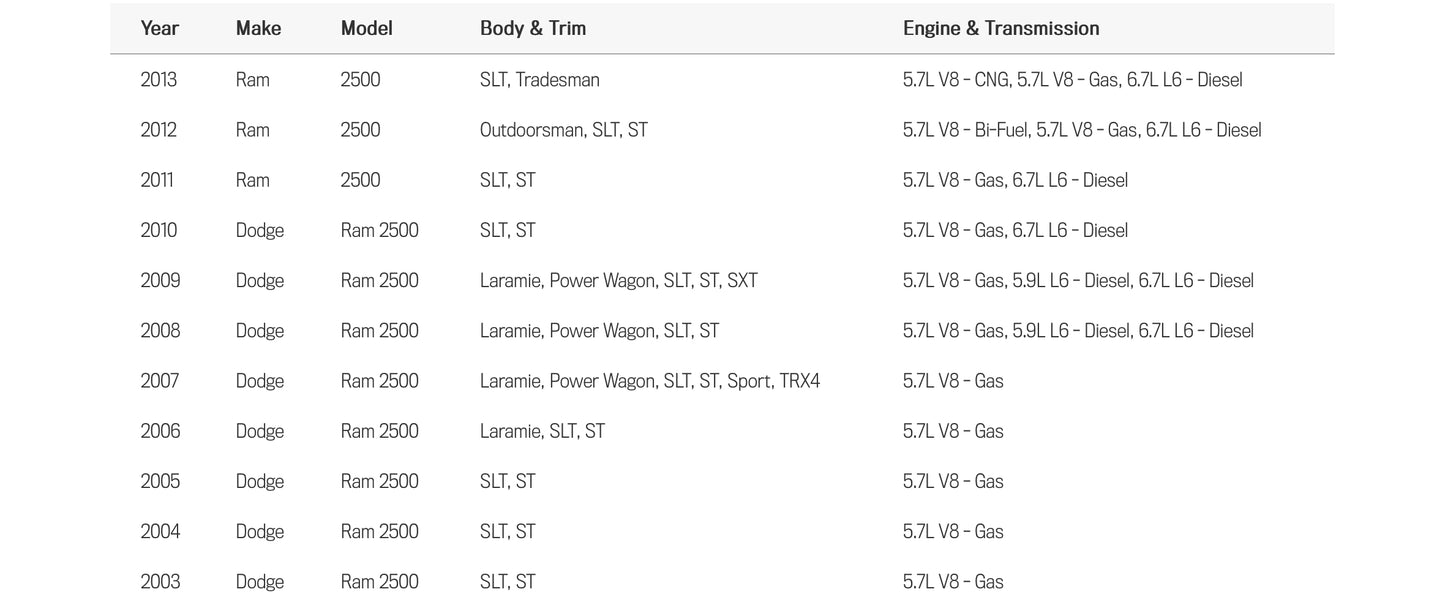Viewport: 1445px width, 600px height.
Task: Select the engine cell with 5.7L V8 - Bi-Fuel
Action: 1082,130
